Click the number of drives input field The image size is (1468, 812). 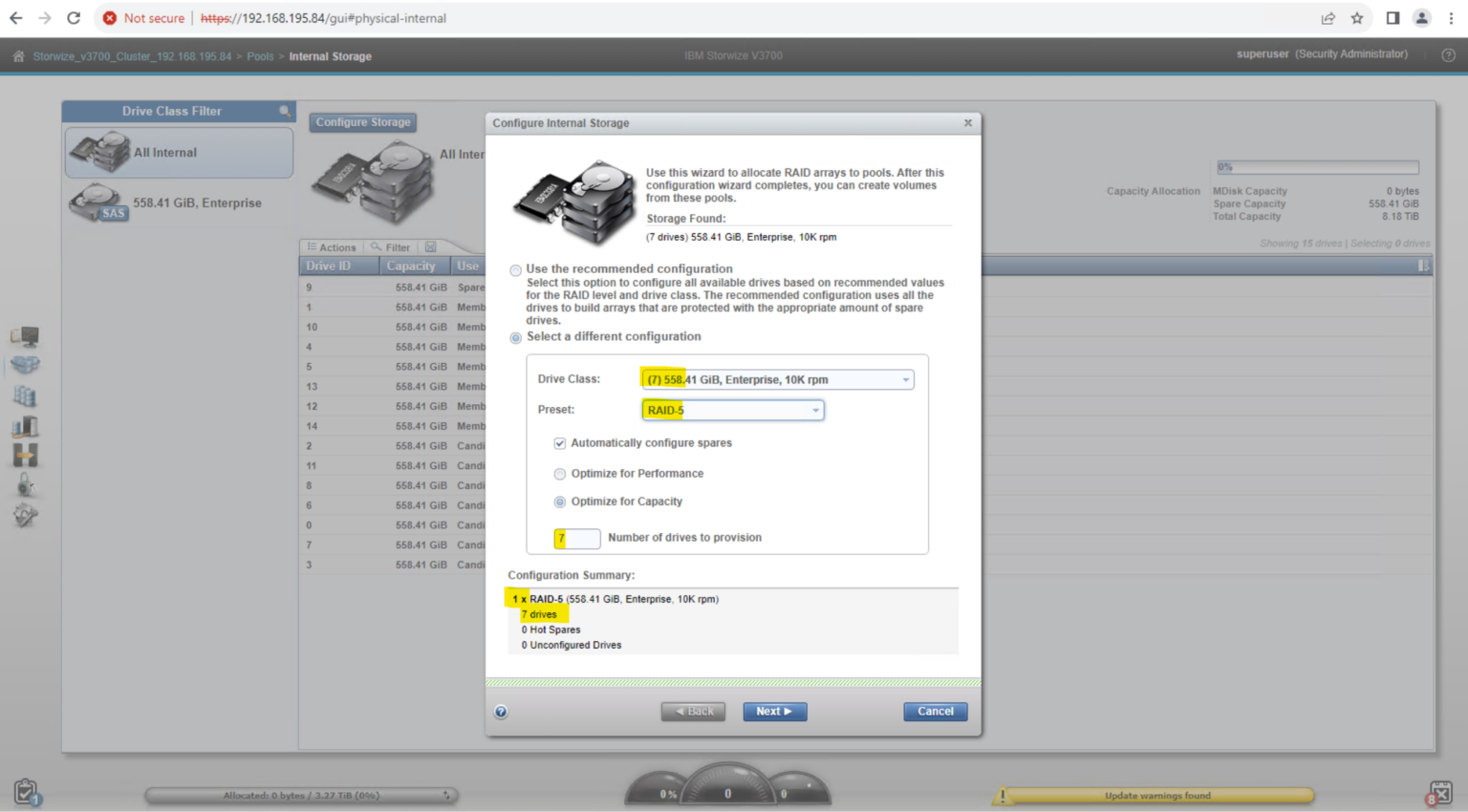point(576,539)
